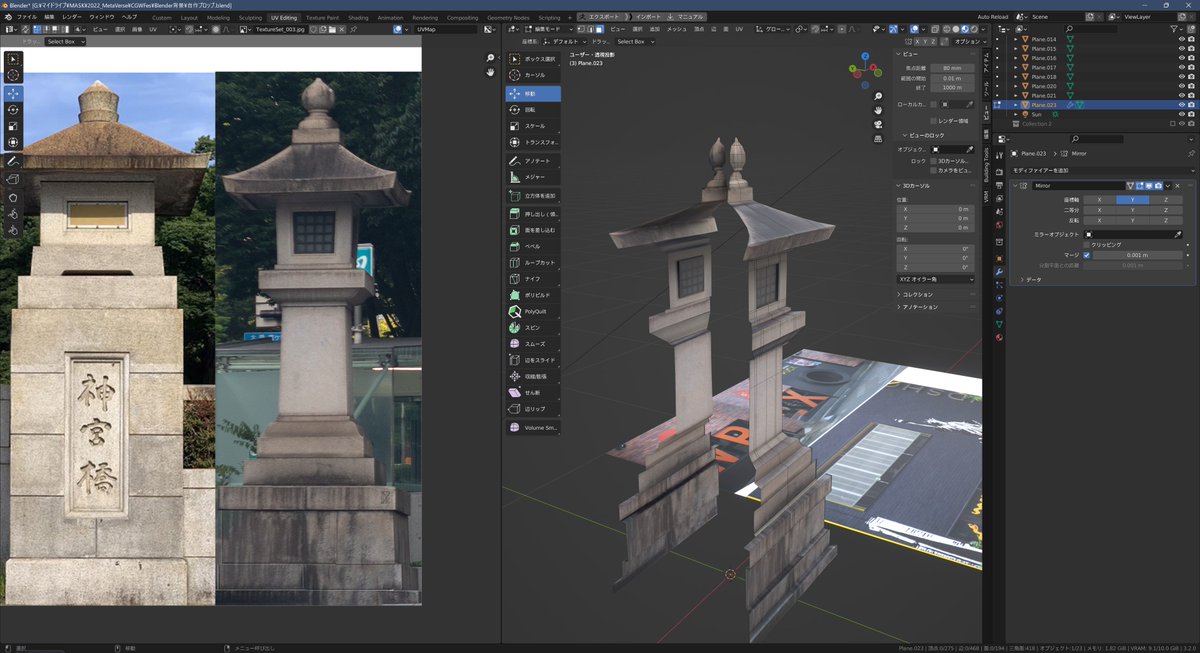Select the 立方体を追加 add cube tool
The height and width of the screenshot is (653, 1200).
click(533, 196)
